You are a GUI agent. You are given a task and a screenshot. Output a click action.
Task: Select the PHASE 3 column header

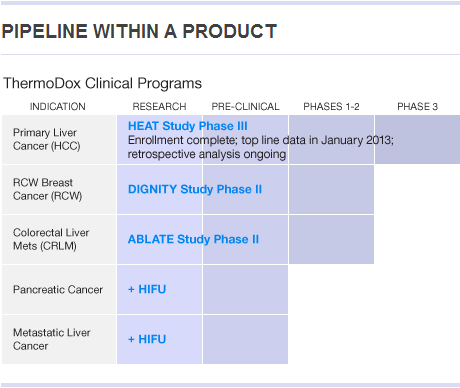417,107
